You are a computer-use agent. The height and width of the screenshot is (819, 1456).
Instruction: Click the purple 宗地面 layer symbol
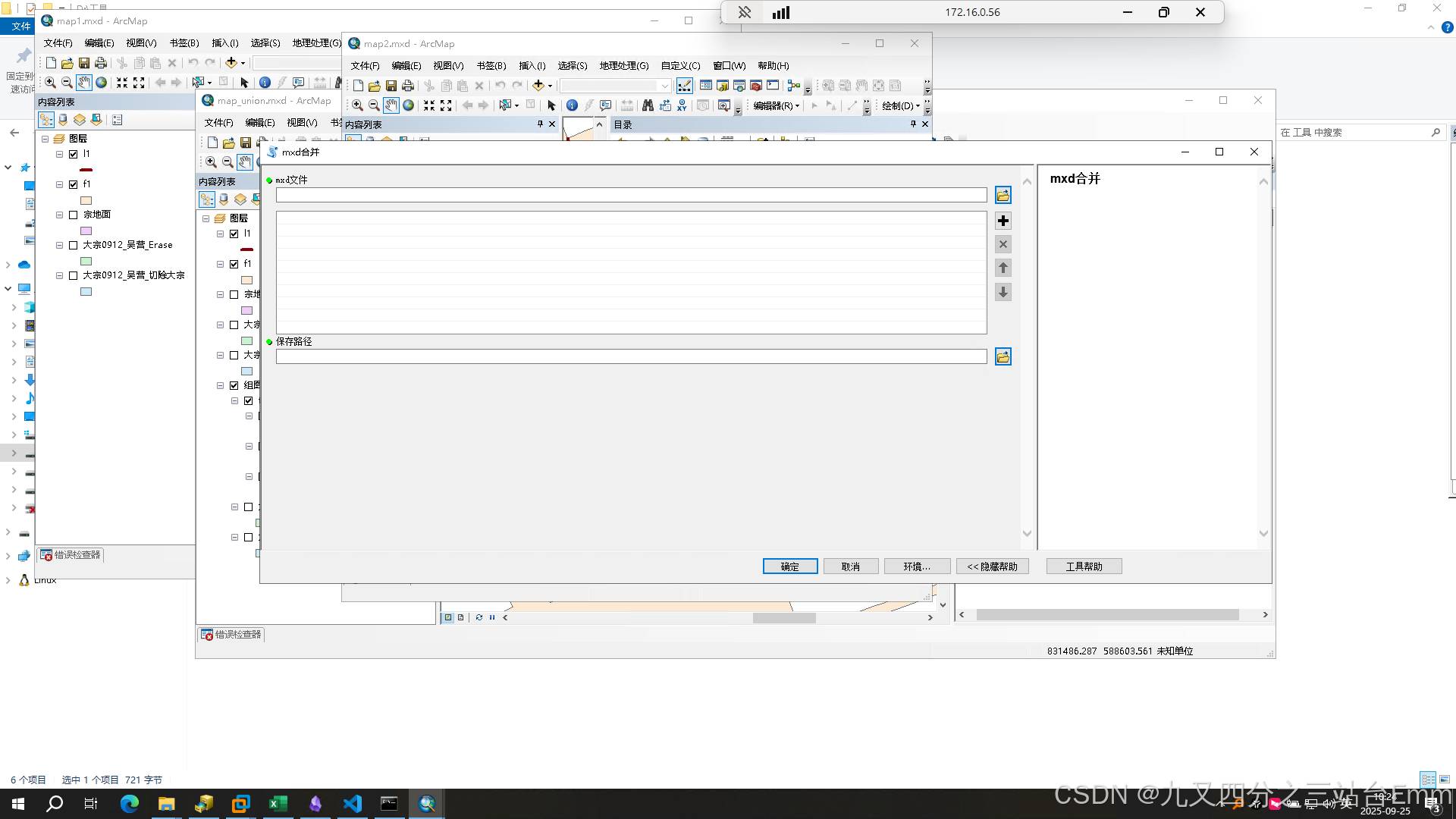pos(86,231)
